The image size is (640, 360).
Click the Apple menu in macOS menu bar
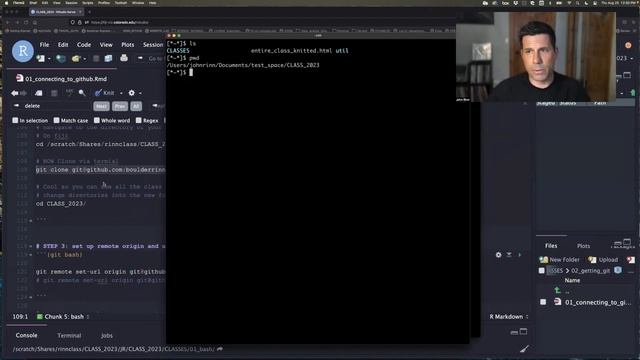coord(6,3)
